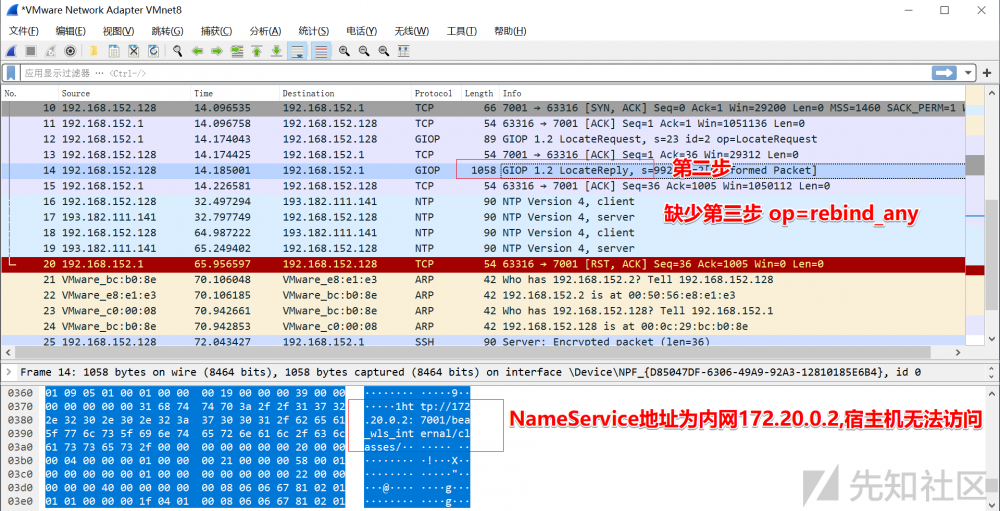This screenshot has height=511, width=1000.
Task: Open display filter bookmarks icon
Action: coord(11,73)
